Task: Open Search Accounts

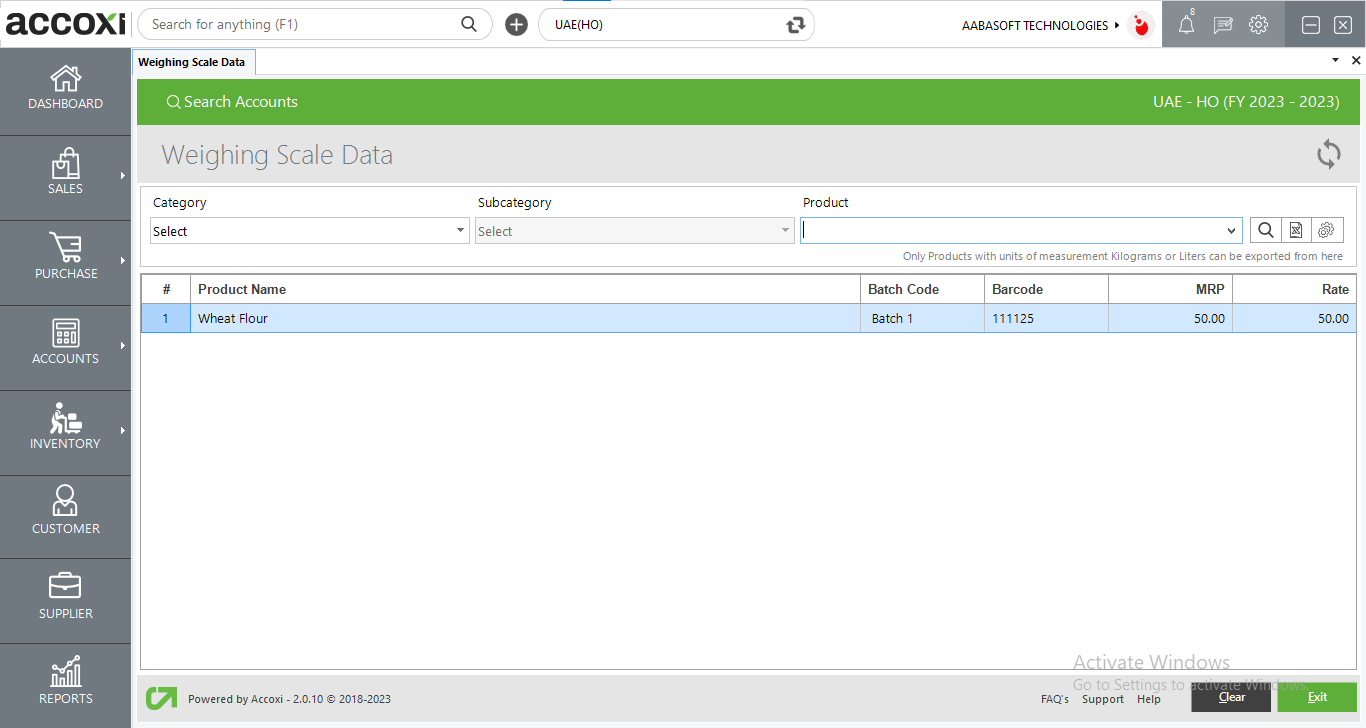Action: tap(232, 101)
